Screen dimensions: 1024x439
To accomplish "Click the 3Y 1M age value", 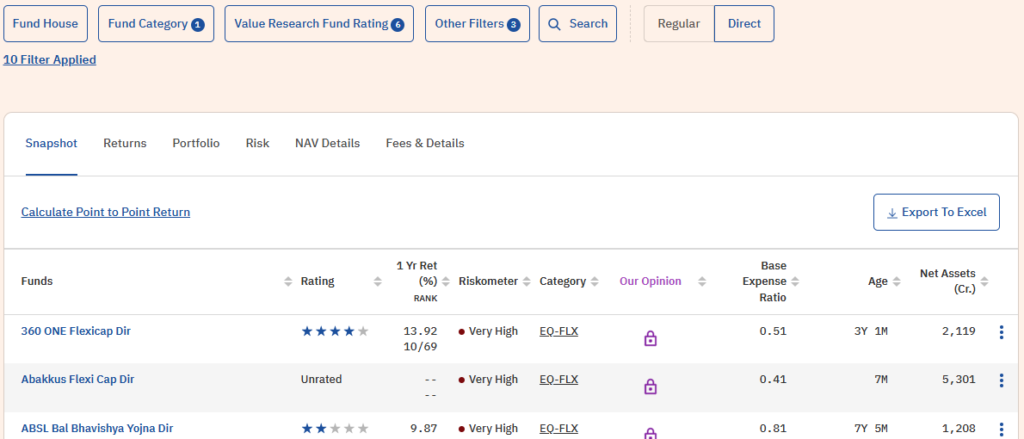I will (871, 331).
